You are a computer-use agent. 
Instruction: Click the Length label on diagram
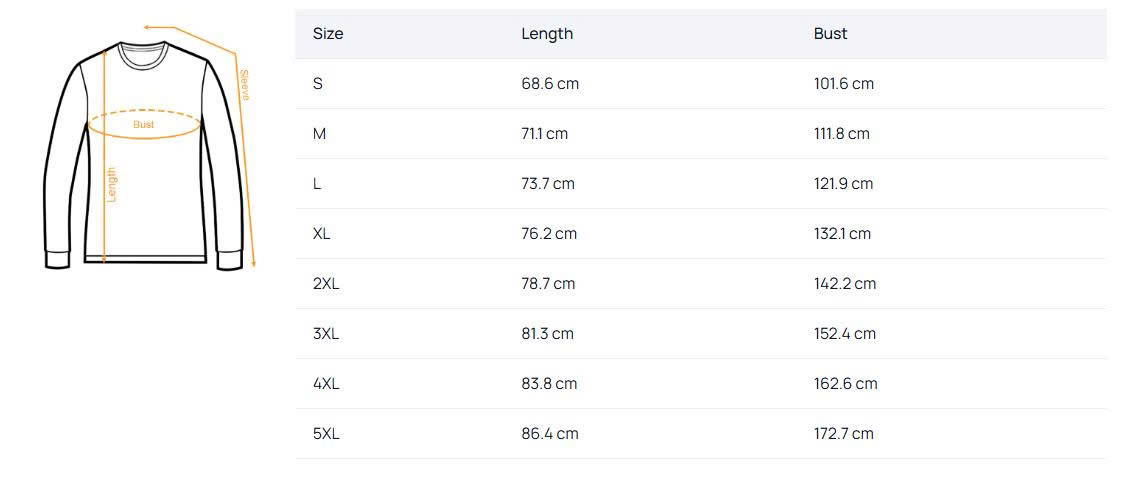tap(112, 184)
